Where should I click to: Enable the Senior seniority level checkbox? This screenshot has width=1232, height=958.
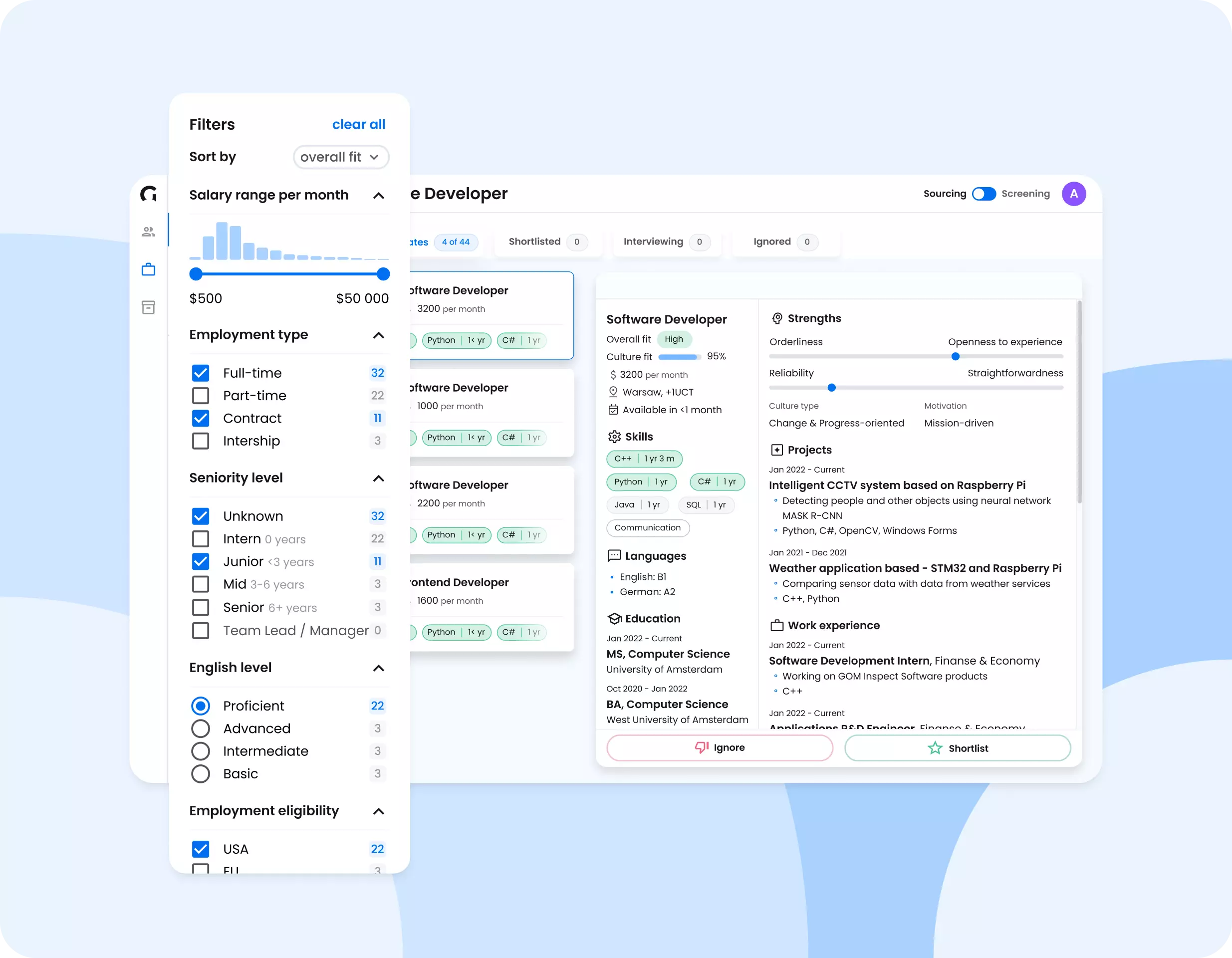(200, 607)
